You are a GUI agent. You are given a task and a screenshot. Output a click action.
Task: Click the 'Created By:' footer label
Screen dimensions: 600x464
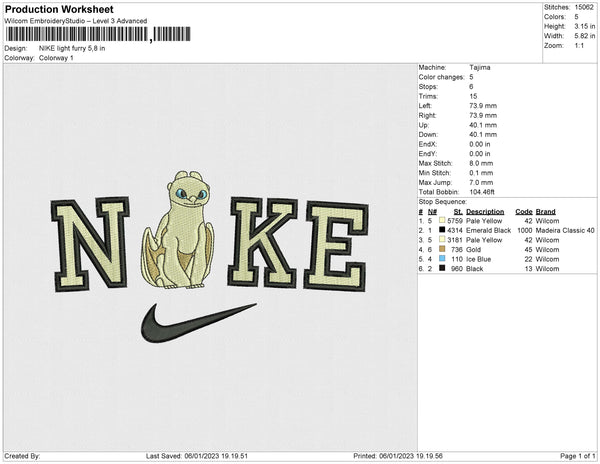click(22, 456)
